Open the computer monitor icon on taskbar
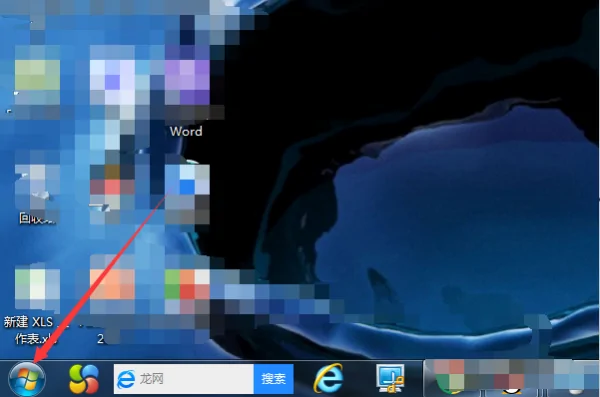 [x=390, y=378]
